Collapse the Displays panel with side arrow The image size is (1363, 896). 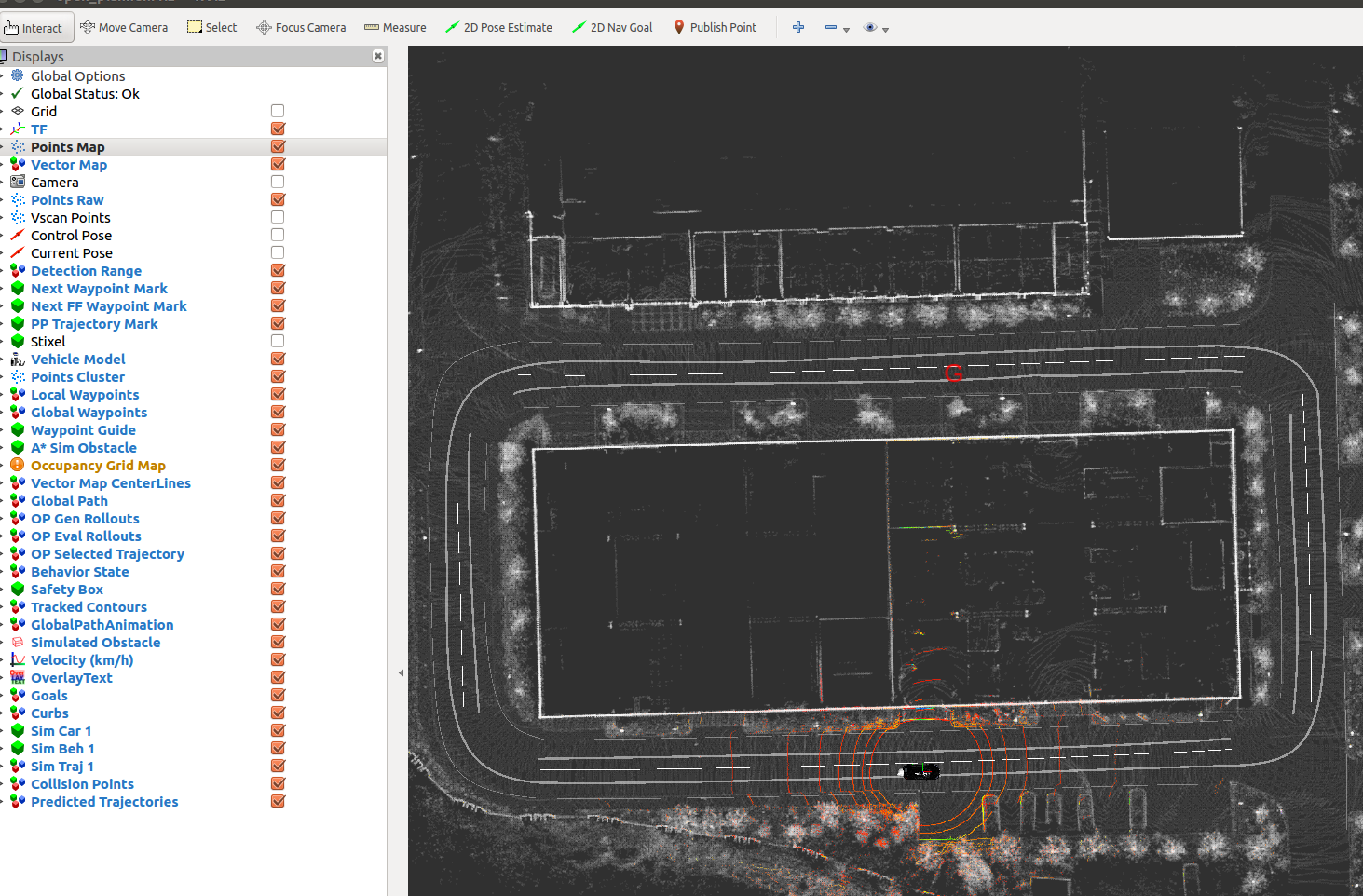[401, 672]
